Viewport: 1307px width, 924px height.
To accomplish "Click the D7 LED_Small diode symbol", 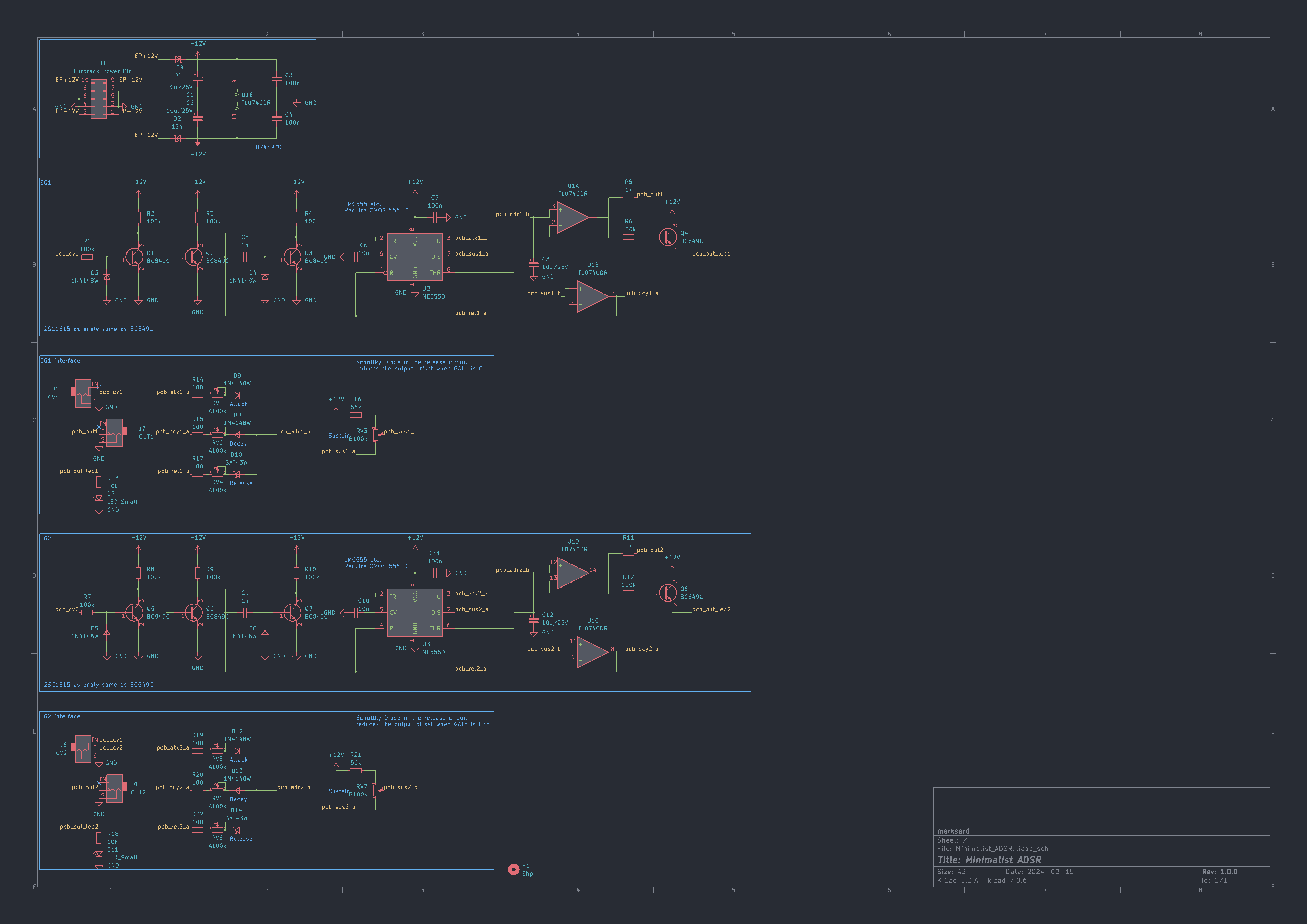I will (99, 498).
